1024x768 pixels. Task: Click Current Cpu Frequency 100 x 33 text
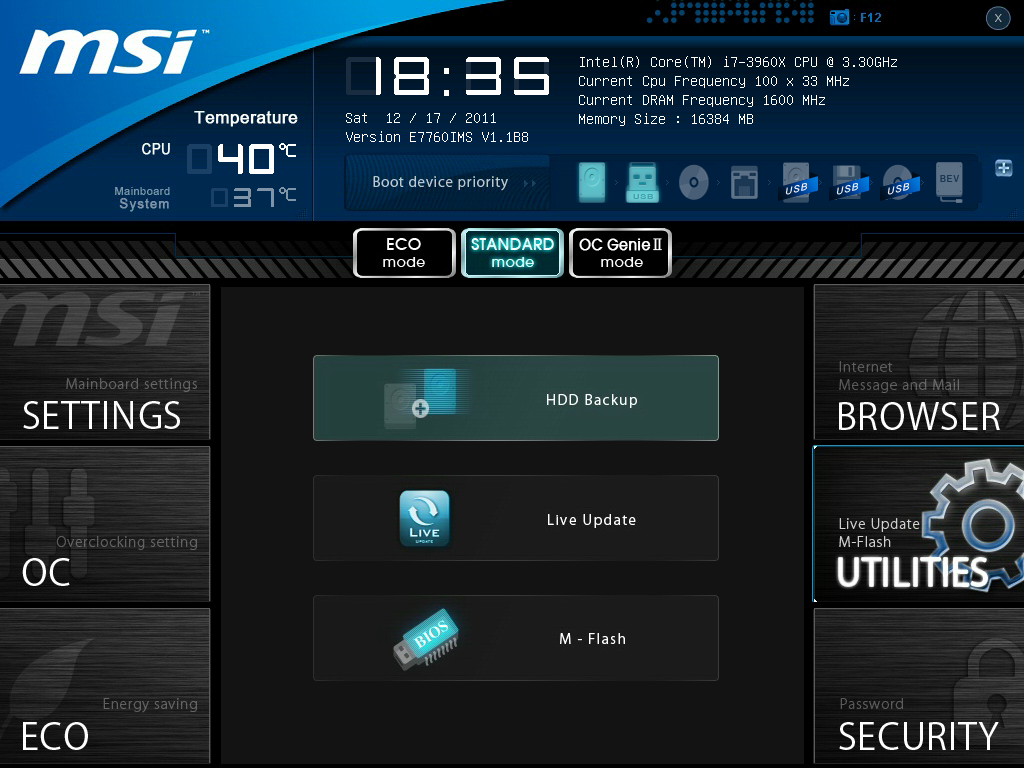pyautogui.click(x=713, y=81)
